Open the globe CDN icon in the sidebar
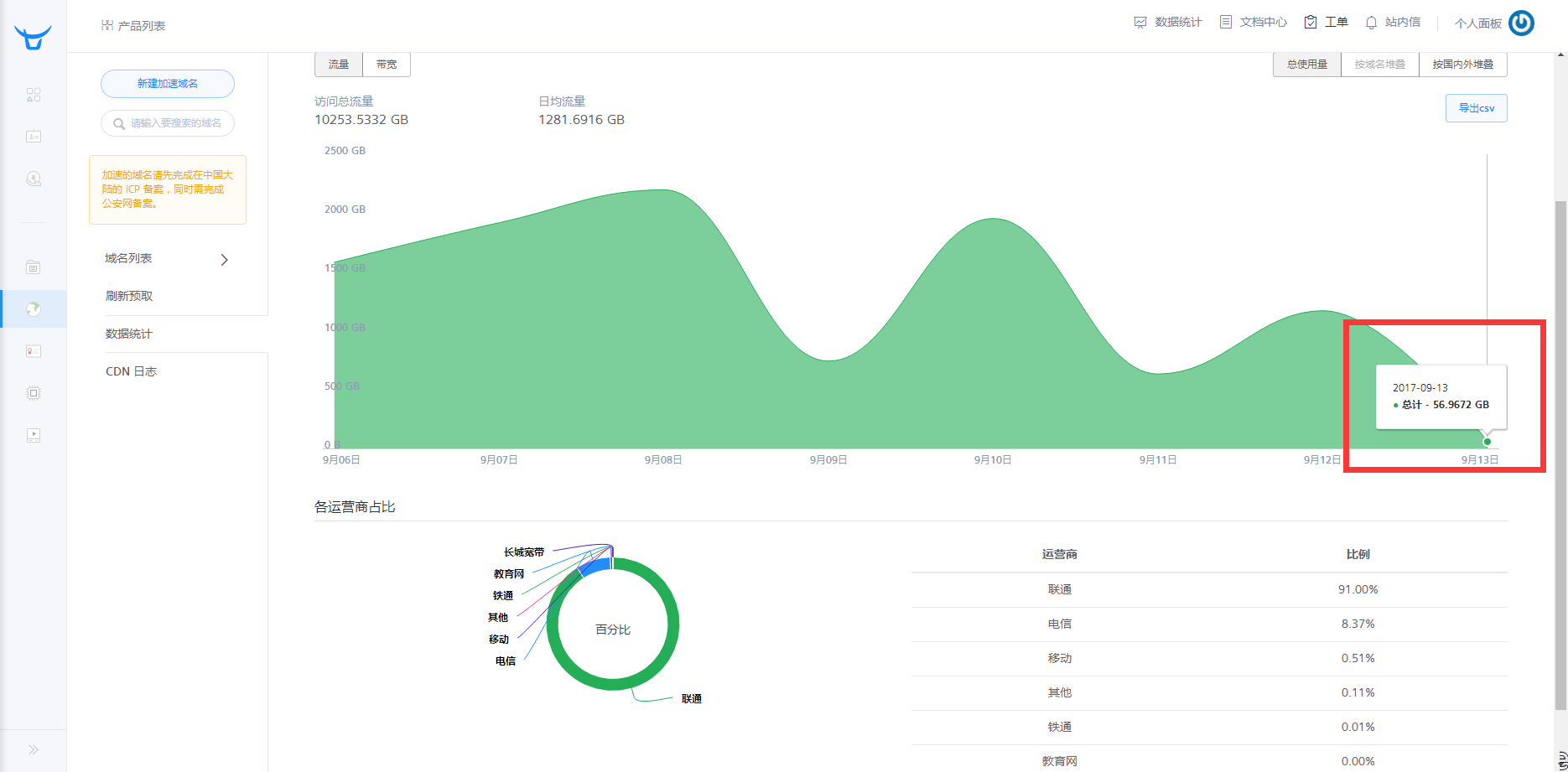 pyautogui.click(x=34, y=309)
